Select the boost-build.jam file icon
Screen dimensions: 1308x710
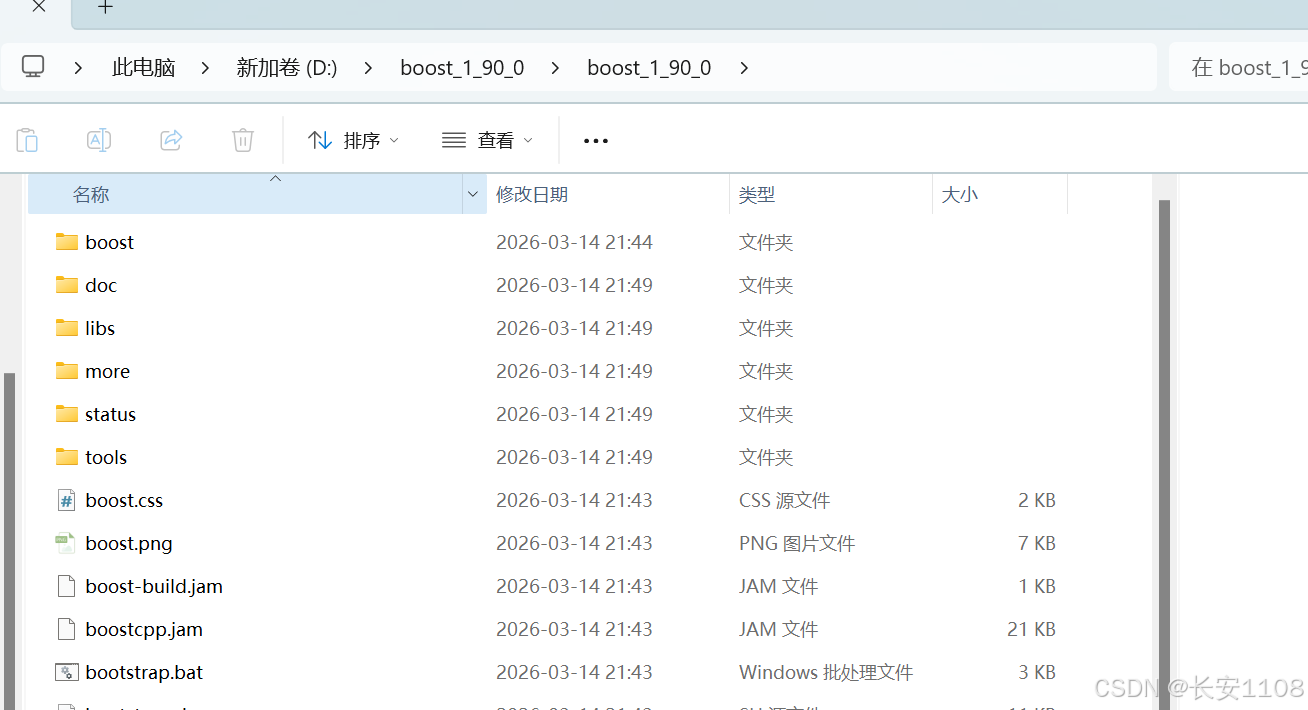tap(67, 586)
